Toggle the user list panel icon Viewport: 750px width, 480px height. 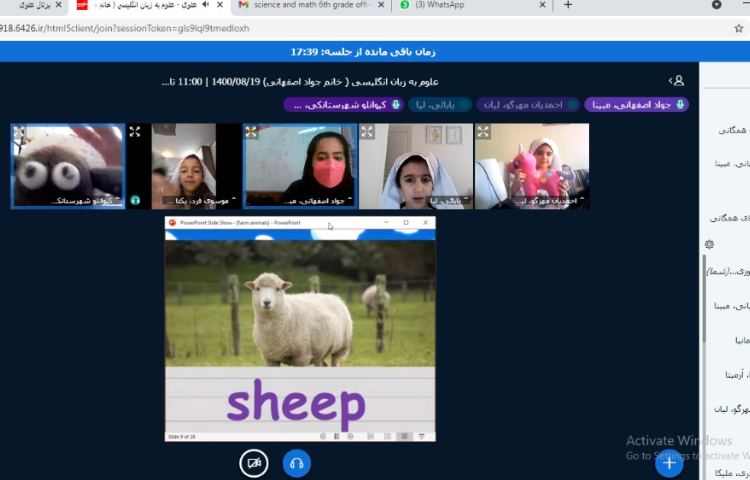tap(677, 81)
